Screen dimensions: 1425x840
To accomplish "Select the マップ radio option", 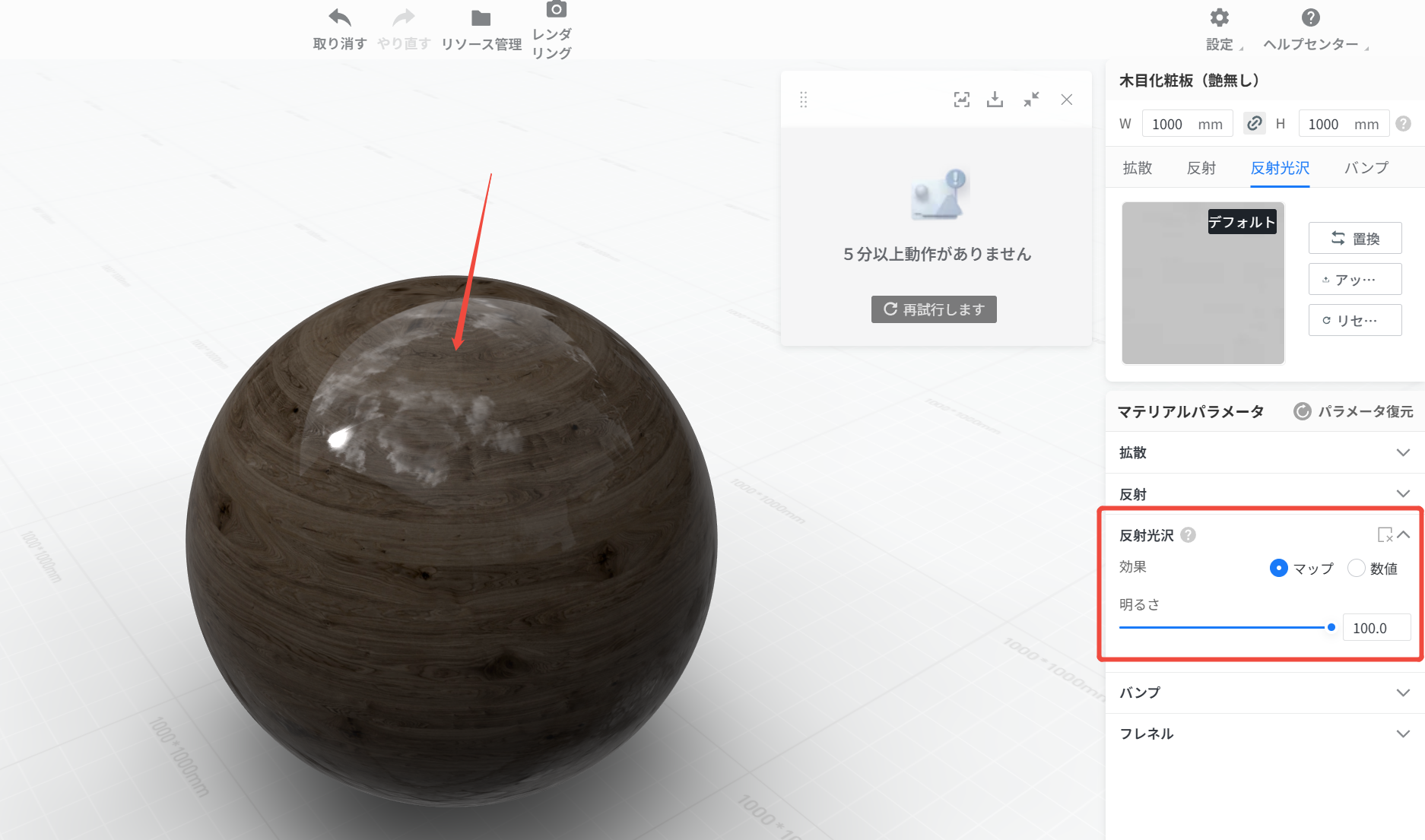I will pyautogui.click(x=1279, y=568).
